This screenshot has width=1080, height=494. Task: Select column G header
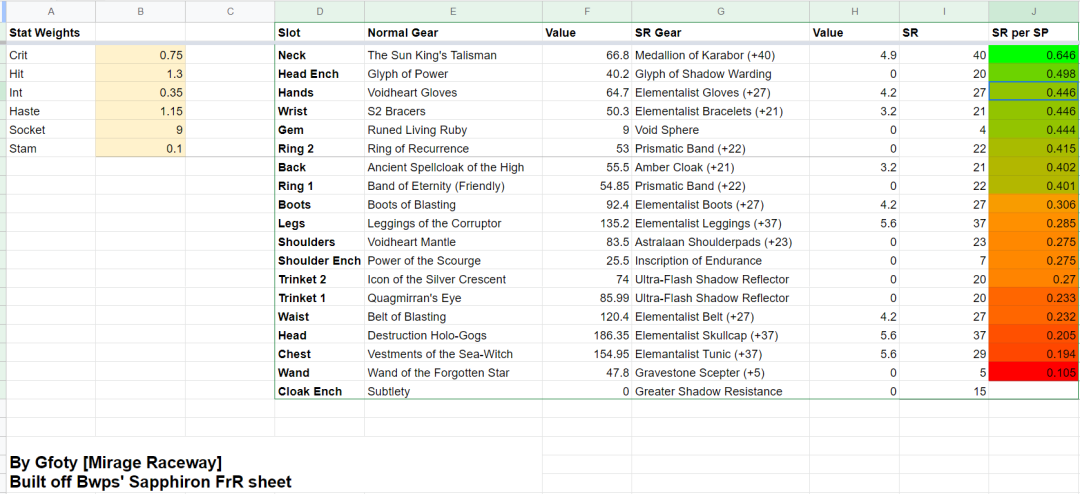point(720,12)
